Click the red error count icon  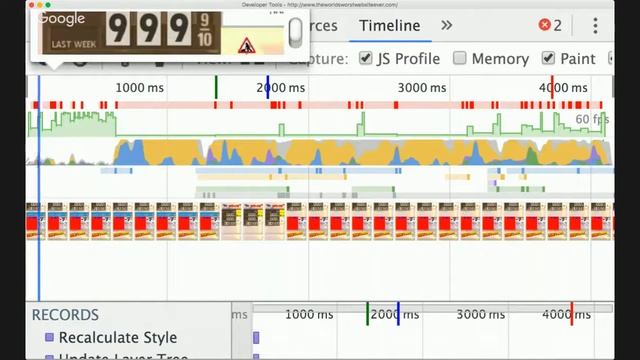[x=544, y=25]
